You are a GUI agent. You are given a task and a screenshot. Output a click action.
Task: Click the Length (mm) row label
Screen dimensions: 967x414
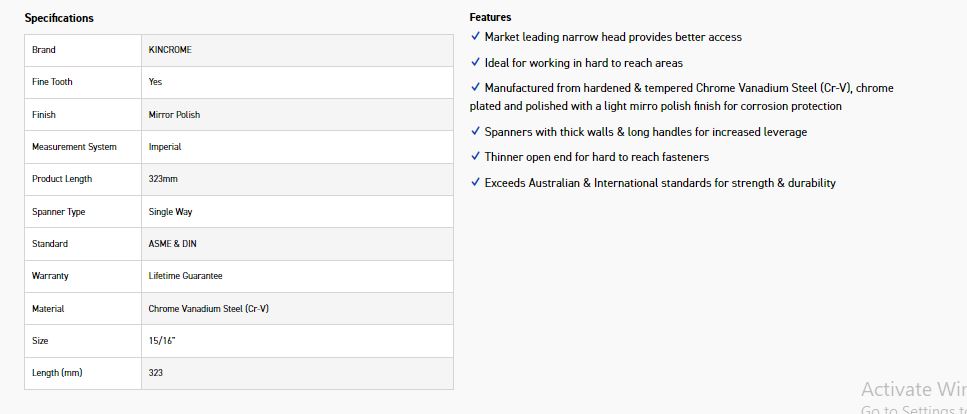[x=57, y=373]
